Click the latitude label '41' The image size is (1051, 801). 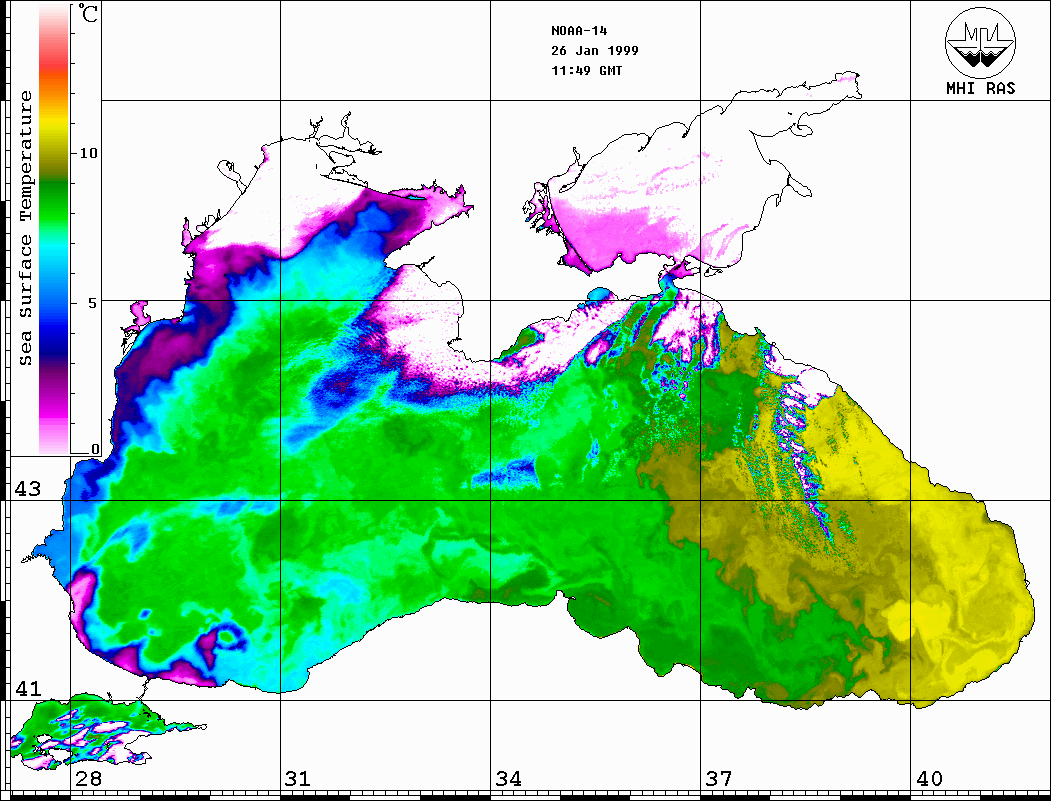tap(28, 689)
